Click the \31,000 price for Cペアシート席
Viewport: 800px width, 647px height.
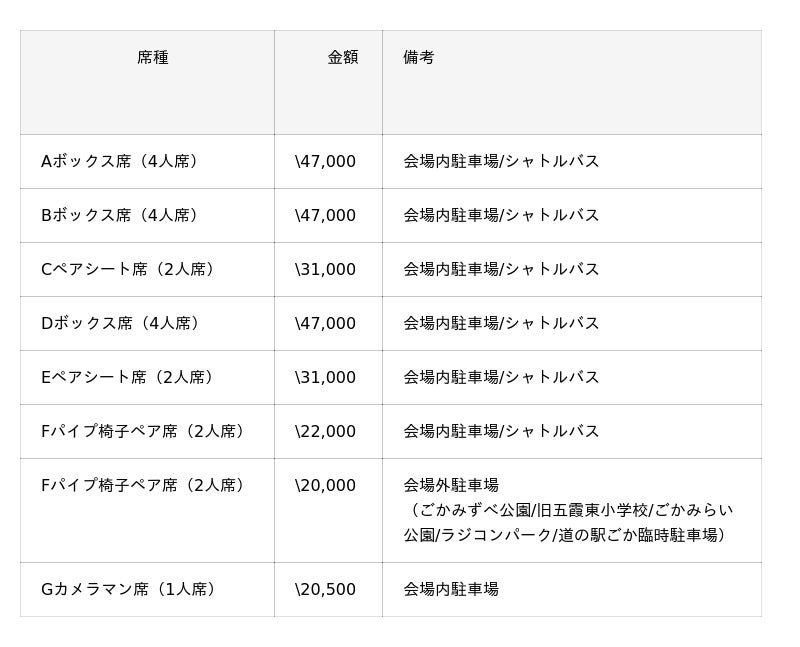point(326,269)
